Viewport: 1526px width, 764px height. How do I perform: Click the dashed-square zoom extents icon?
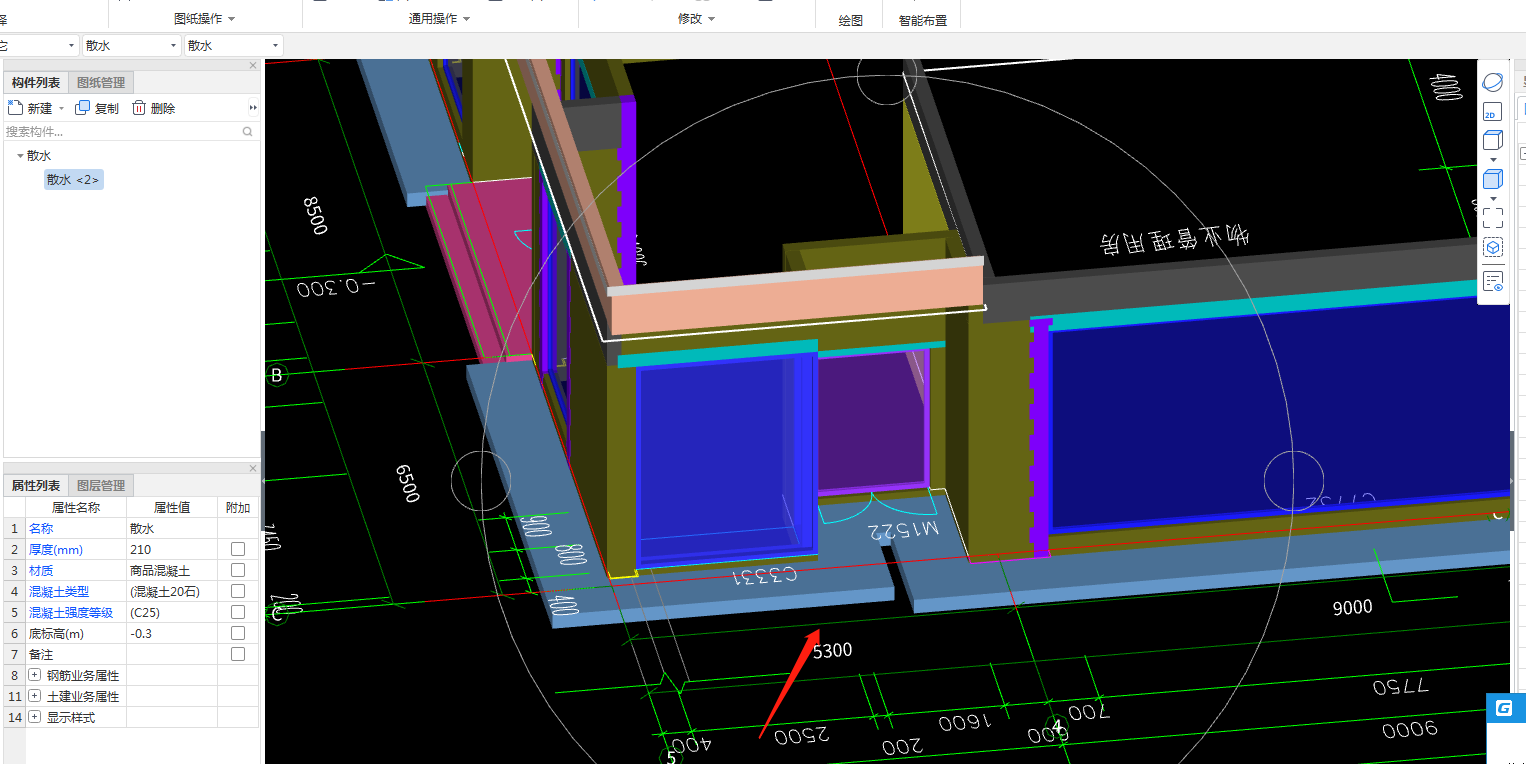click(x=1492, y=218)
